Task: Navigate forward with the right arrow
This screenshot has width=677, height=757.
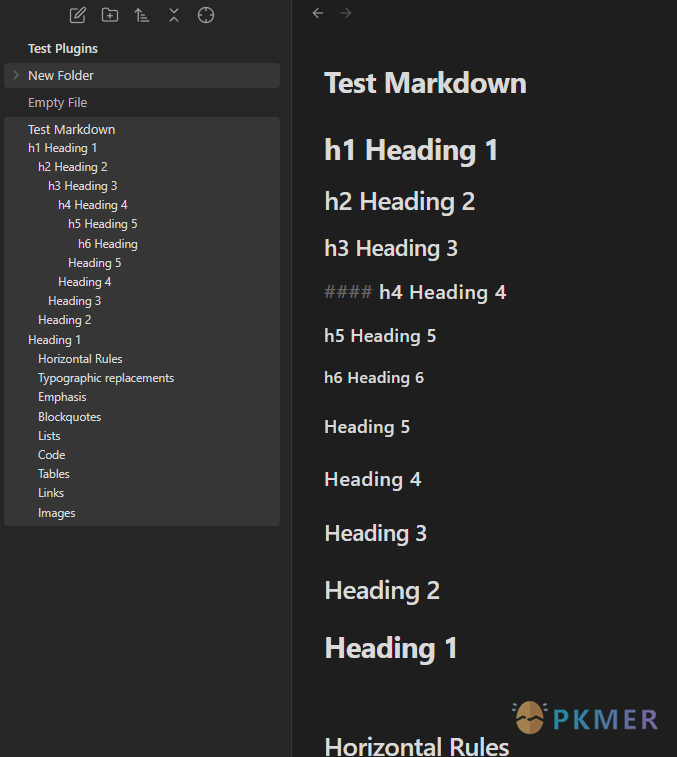Action: (x=346, y=13)
